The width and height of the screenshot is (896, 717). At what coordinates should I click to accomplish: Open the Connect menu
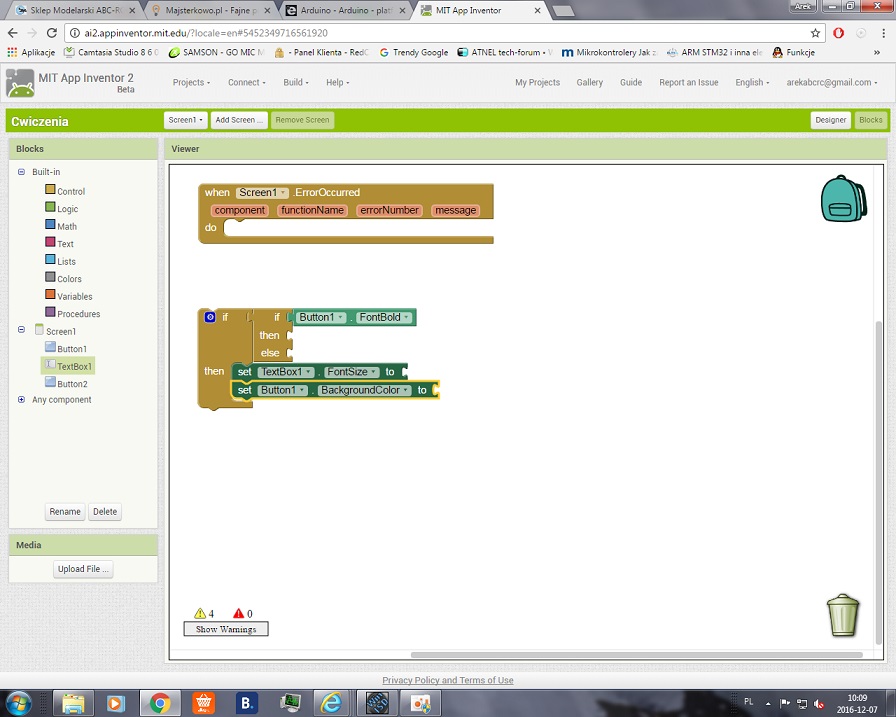click(x=246, y=82)
